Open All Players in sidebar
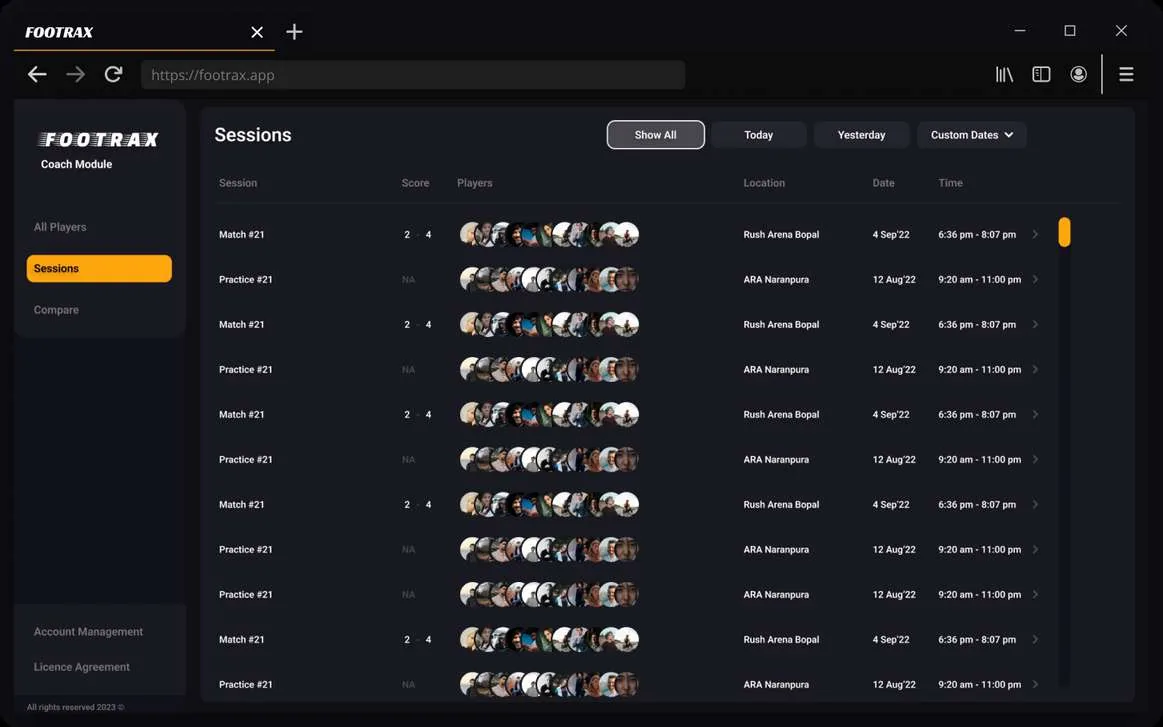Viewport: 1163px width, 727px height. (60, 227)
